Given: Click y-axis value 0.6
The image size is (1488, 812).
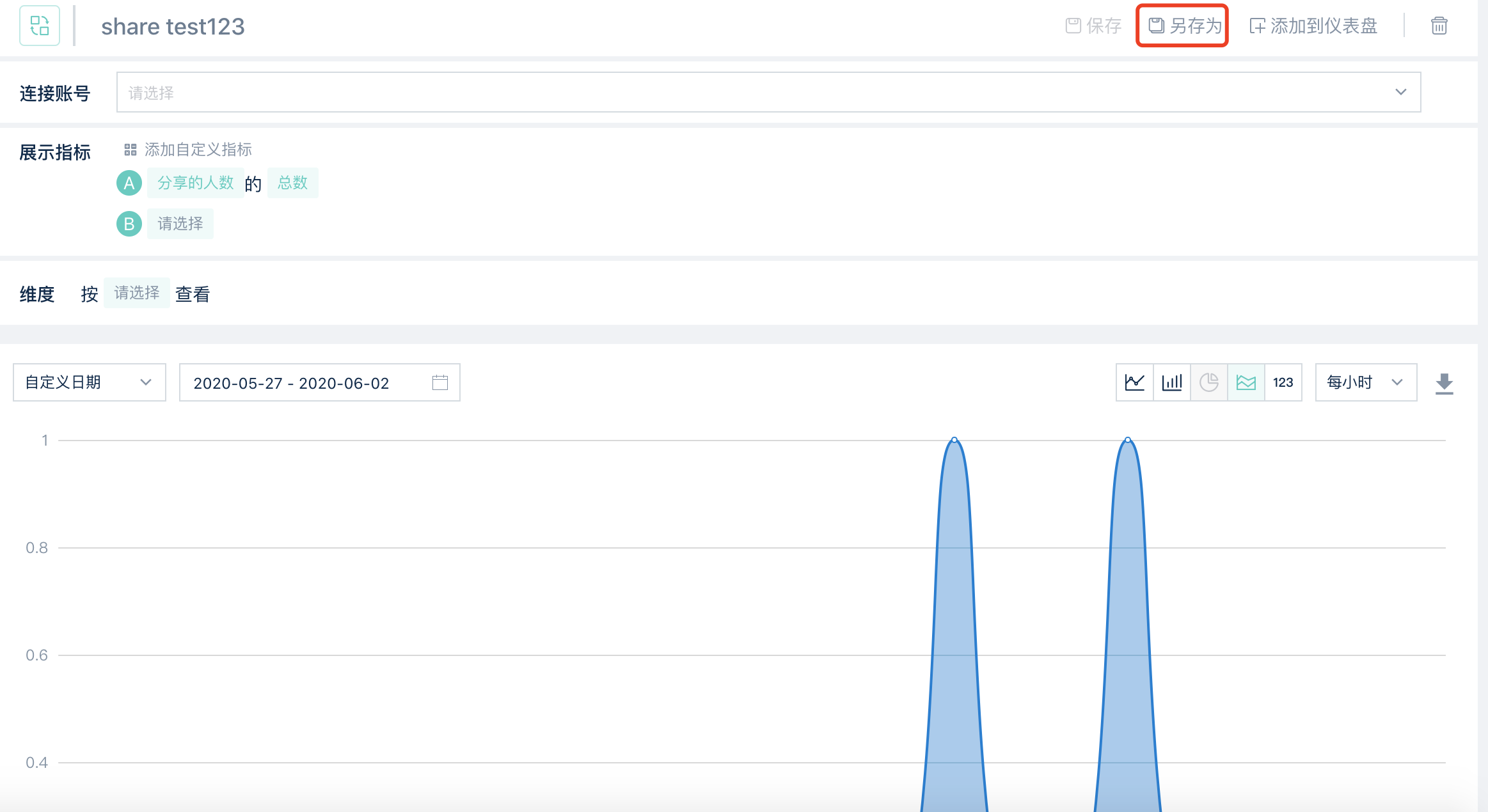Looking at the screenshot, I should tap(37, 655).
